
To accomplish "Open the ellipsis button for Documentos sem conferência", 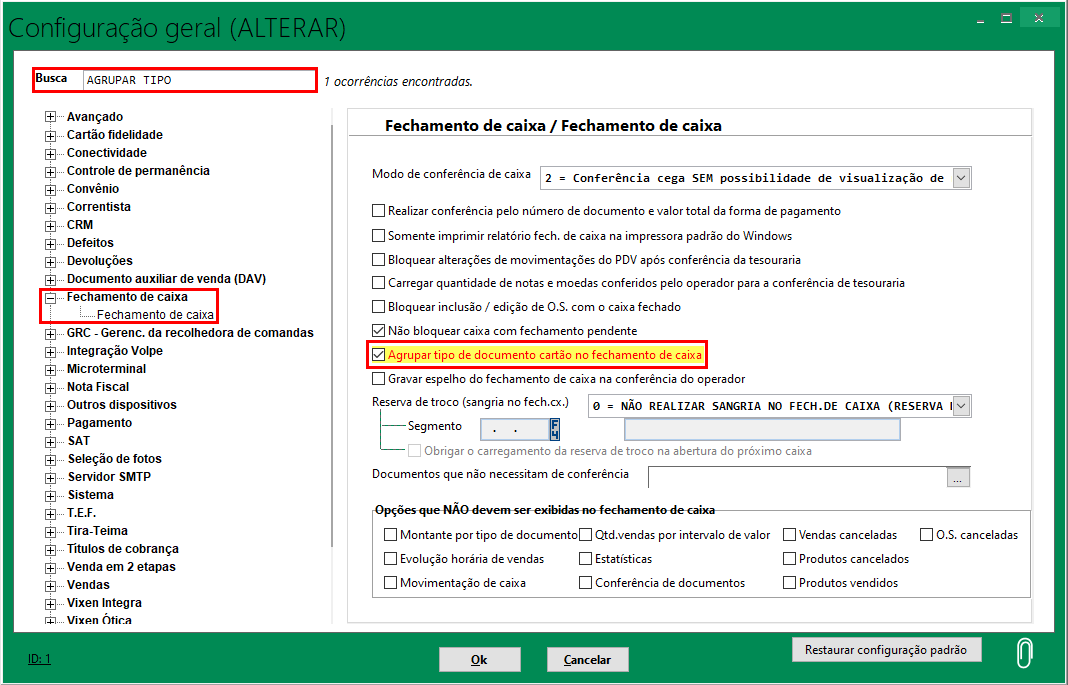I will tap(958, 477).
